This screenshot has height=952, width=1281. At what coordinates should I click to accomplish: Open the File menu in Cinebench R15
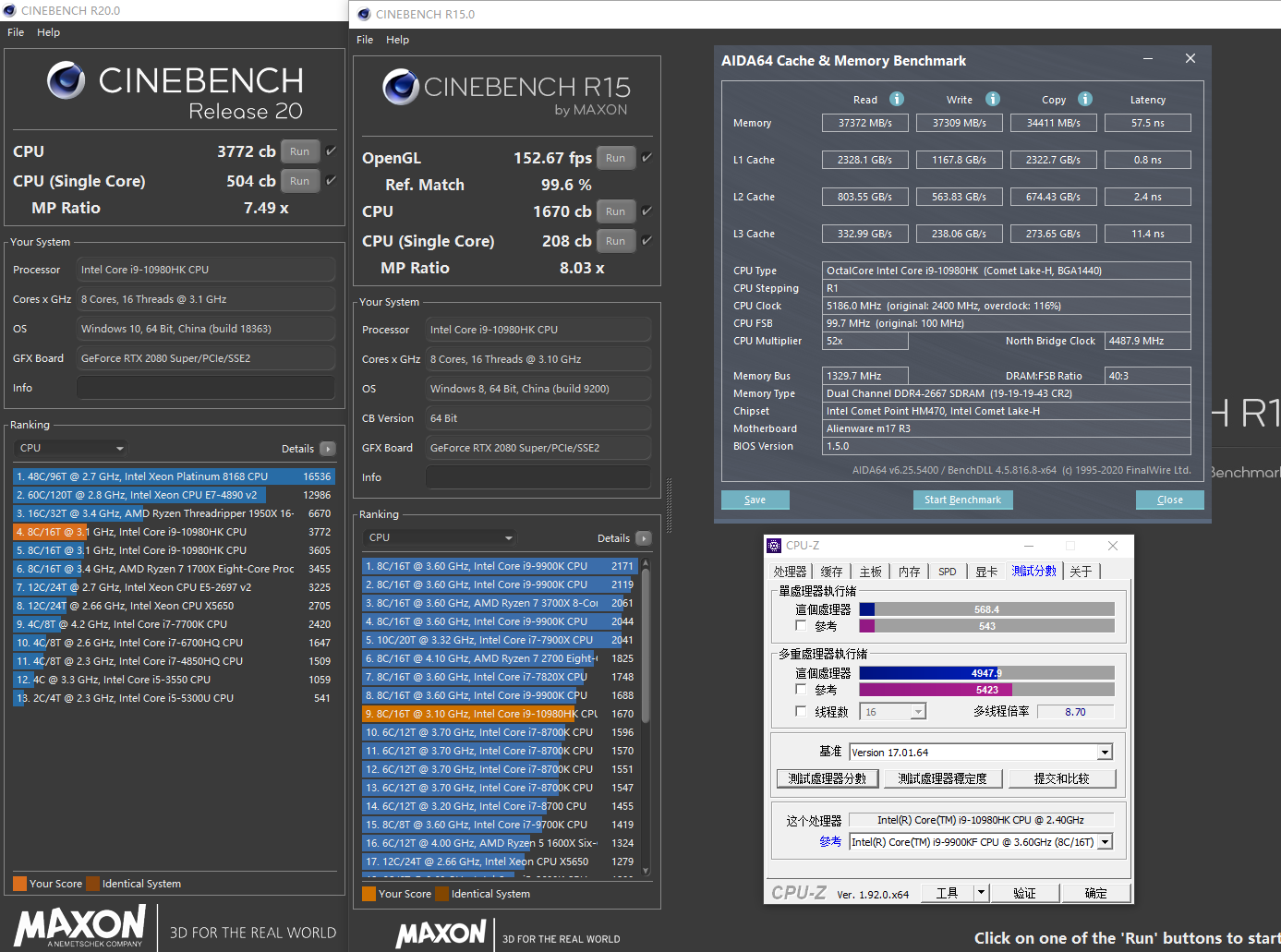[365, 40]
